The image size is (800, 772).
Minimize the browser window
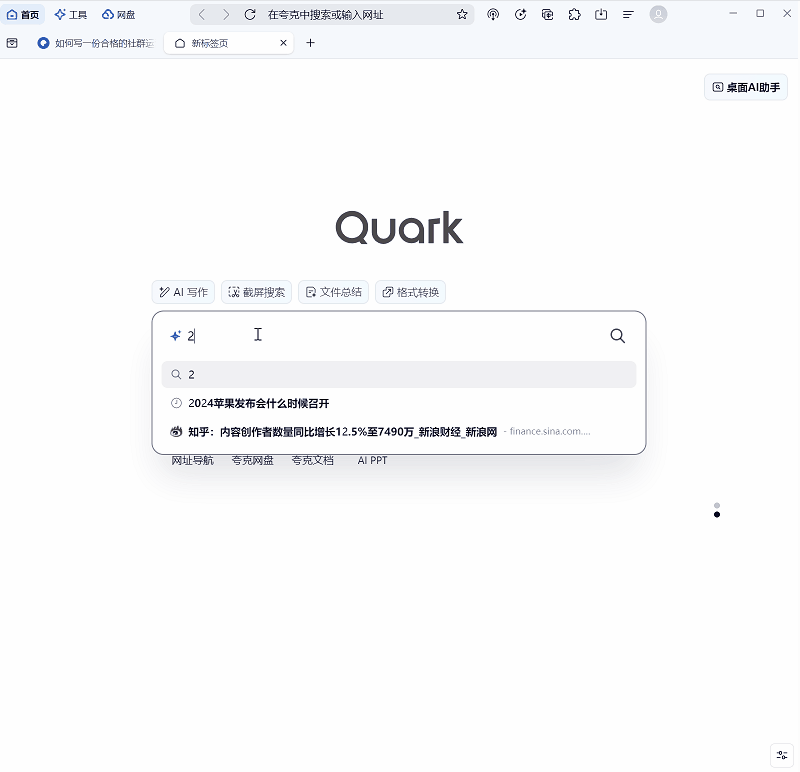click(733, 14)
